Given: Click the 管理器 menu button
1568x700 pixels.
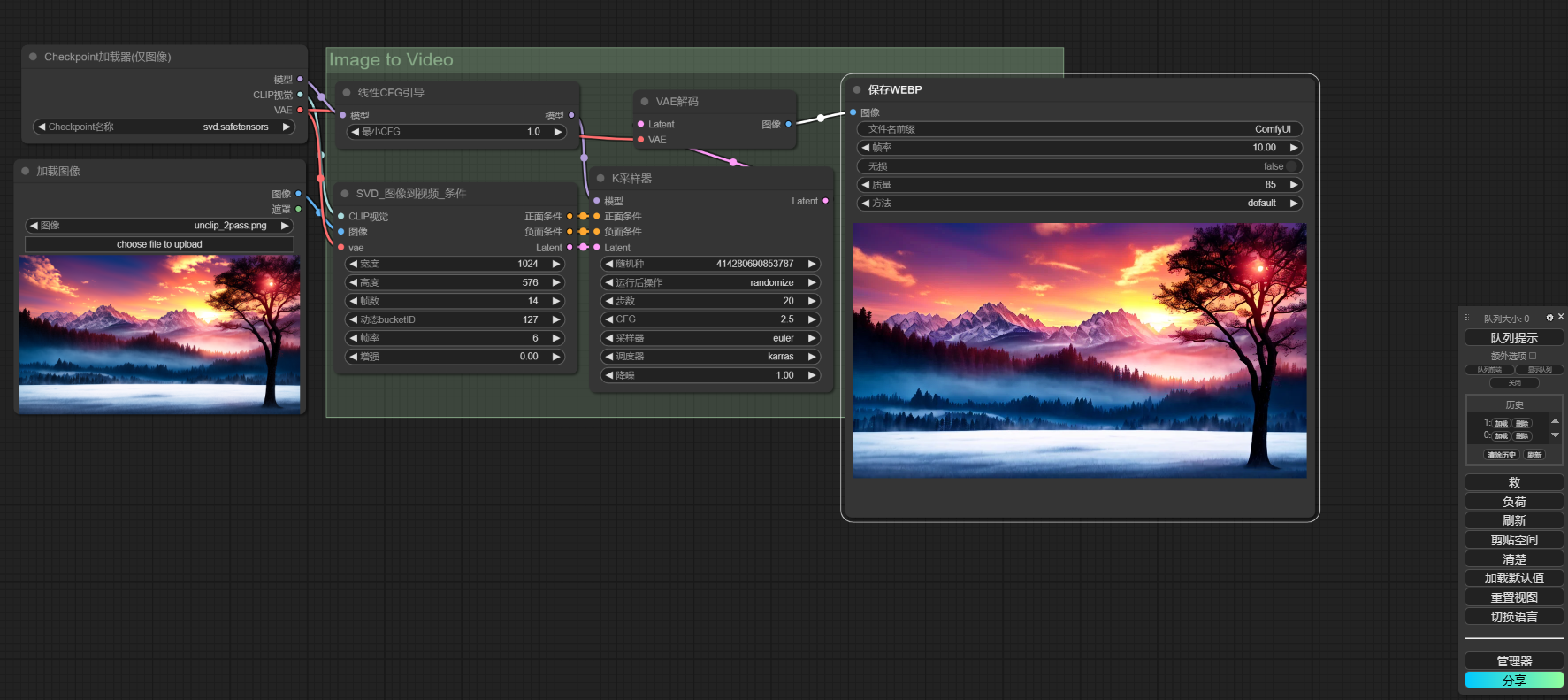Looking at the screenshot, I should point(1514,661).
